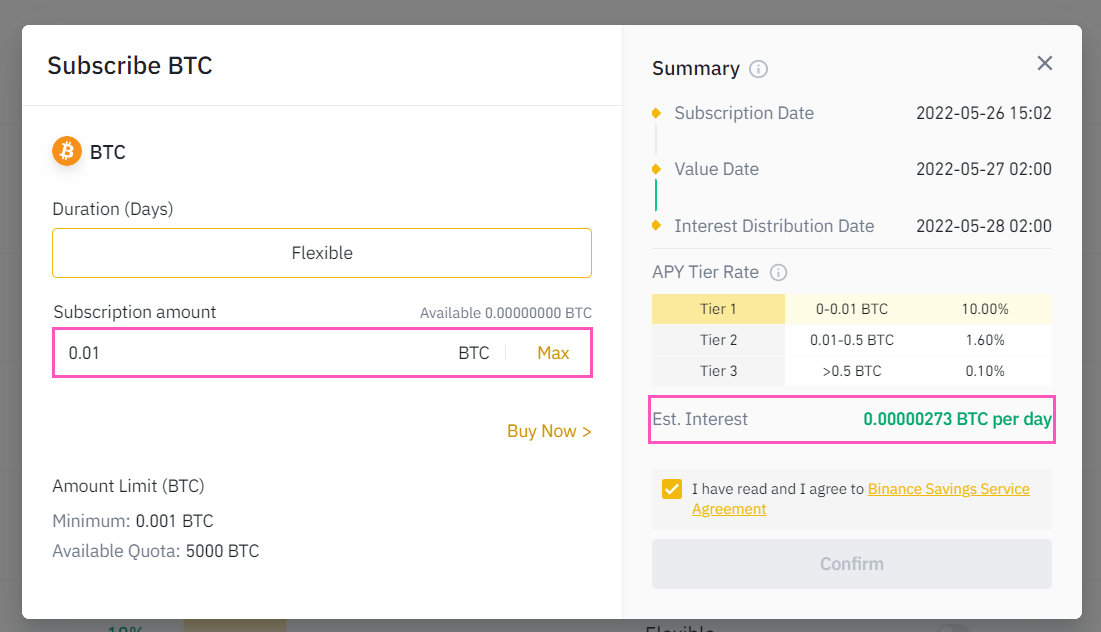Click the info icon beside Summary

coord(759,69)
